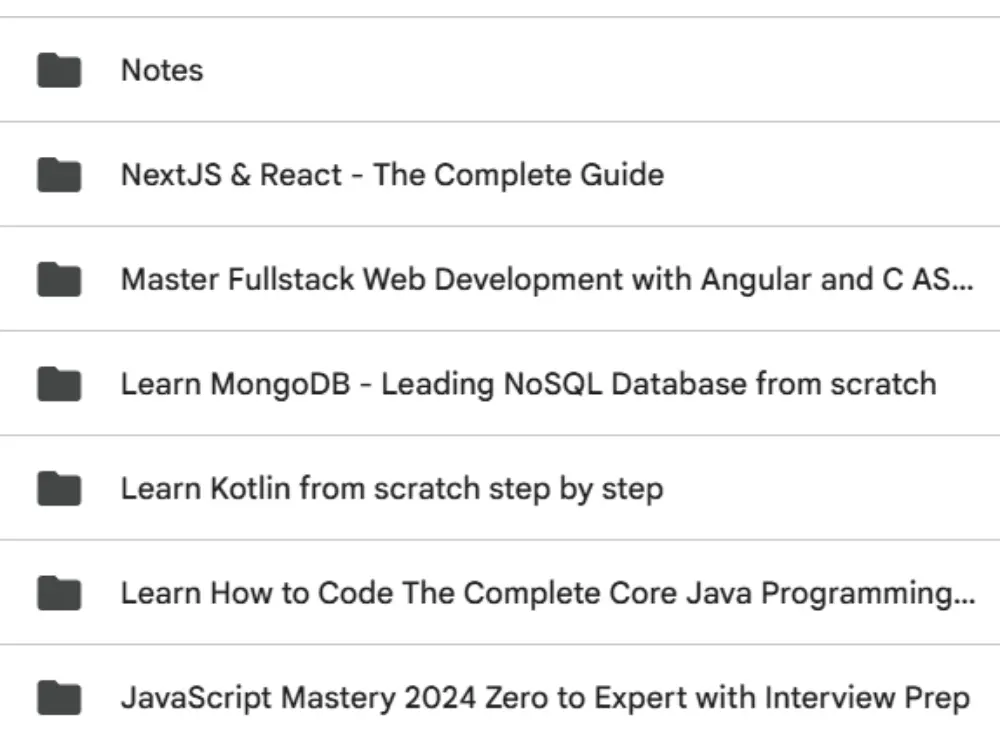
Task: Open Learn MongoDB - Leading NoSQL Database title
Action: [x=528, y=383]
